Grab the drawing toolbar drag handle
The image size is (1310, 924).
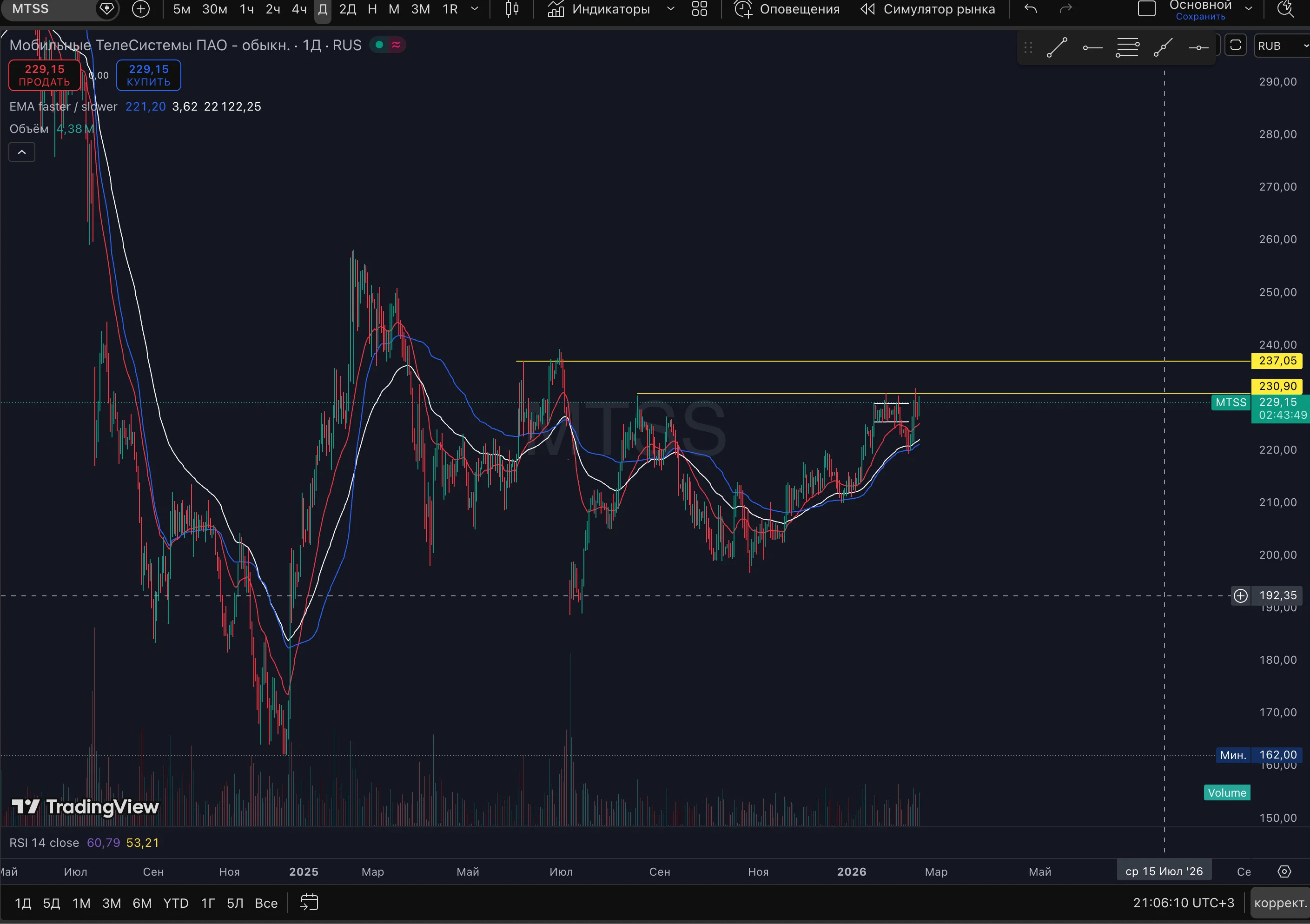click(1028, 48)
